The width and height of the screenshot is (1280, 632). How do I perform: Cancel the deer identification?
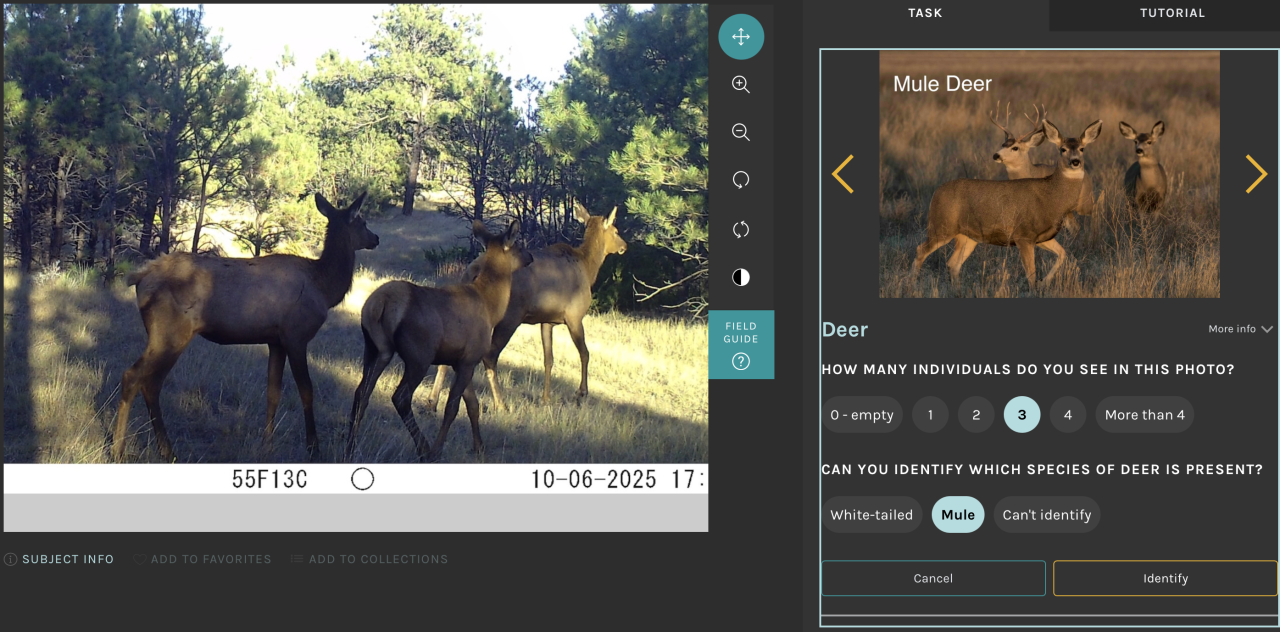[933, 578]
